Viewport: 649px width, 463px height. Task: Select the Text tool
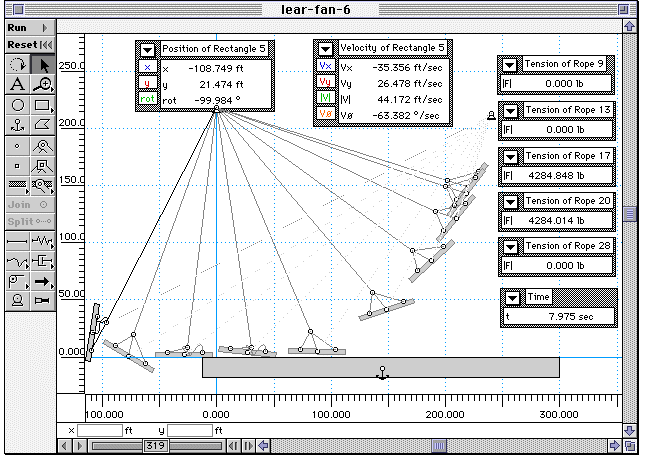point(17,85)
